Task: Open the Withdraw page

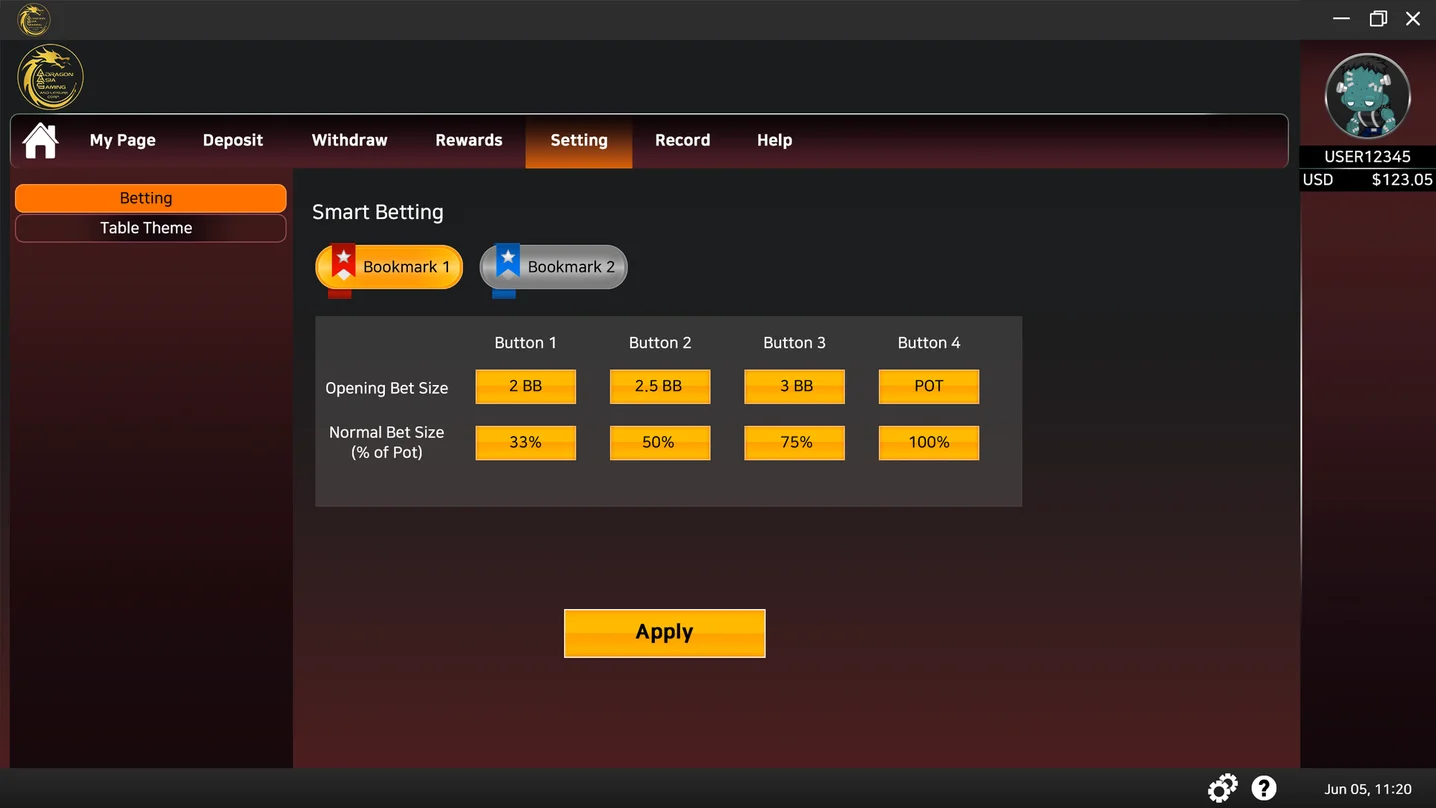Action: coord(349,140)
